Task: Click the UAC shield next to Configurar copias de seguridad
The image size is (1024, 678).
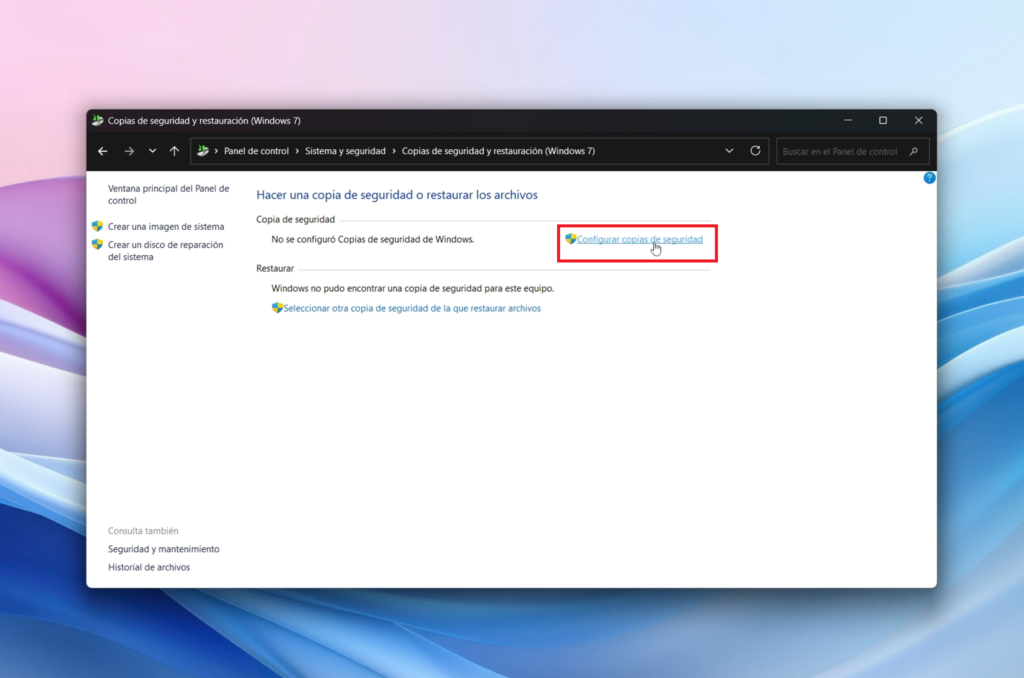Action: [570, 239]
